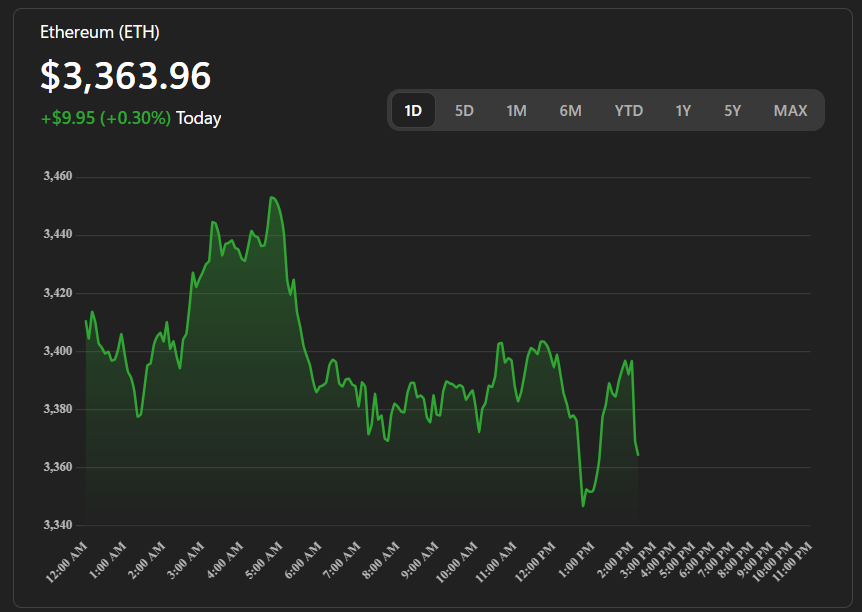Click the 3,400 y-axis label
The height and width of the screenshot is (612, 862).
click(58, 351)
